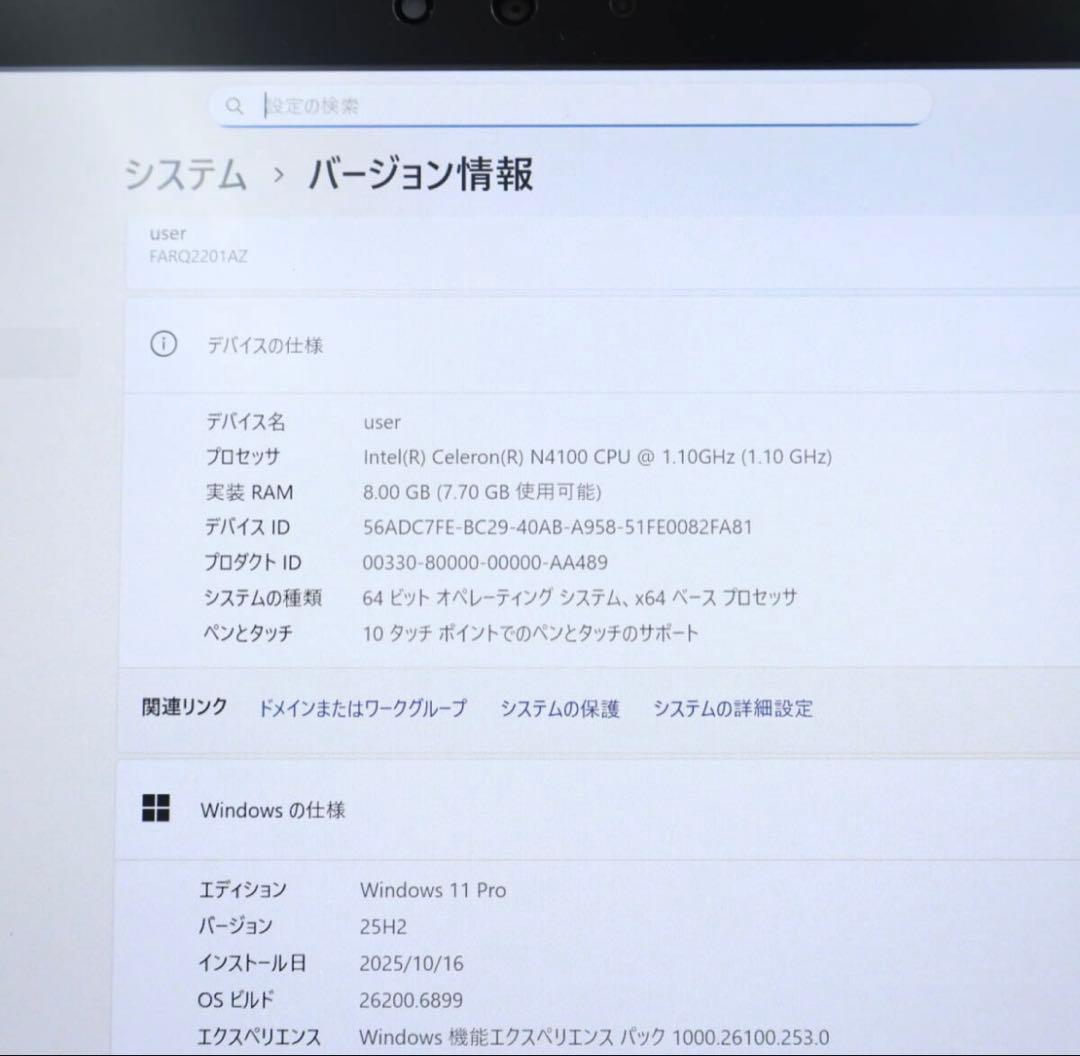
Task: Click the Windows logo beside Windows の仕様
Action: tap(157, 810)
